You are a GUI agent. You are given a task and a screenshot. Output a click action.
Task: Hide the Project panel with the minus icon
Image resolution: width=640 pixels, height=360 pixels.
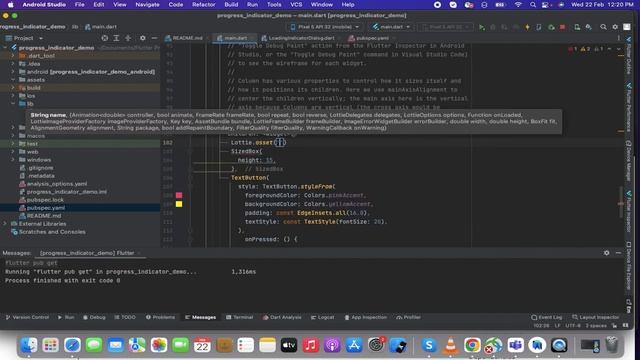click(154, 38)
